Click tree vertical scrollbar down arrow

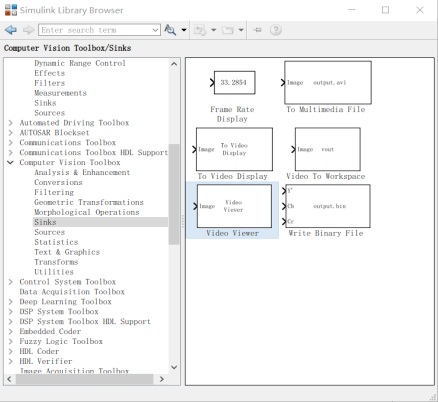tap(174, 367)
